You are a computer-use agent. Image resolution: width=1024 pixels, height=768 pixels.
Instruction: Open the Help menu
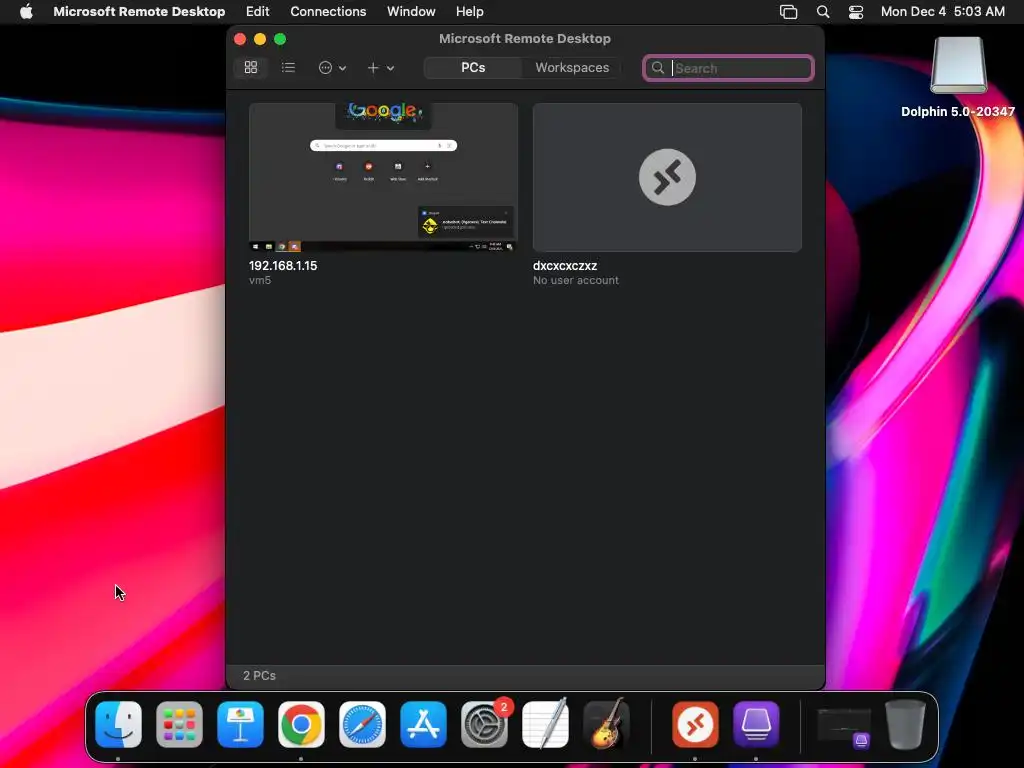(470, 11)
